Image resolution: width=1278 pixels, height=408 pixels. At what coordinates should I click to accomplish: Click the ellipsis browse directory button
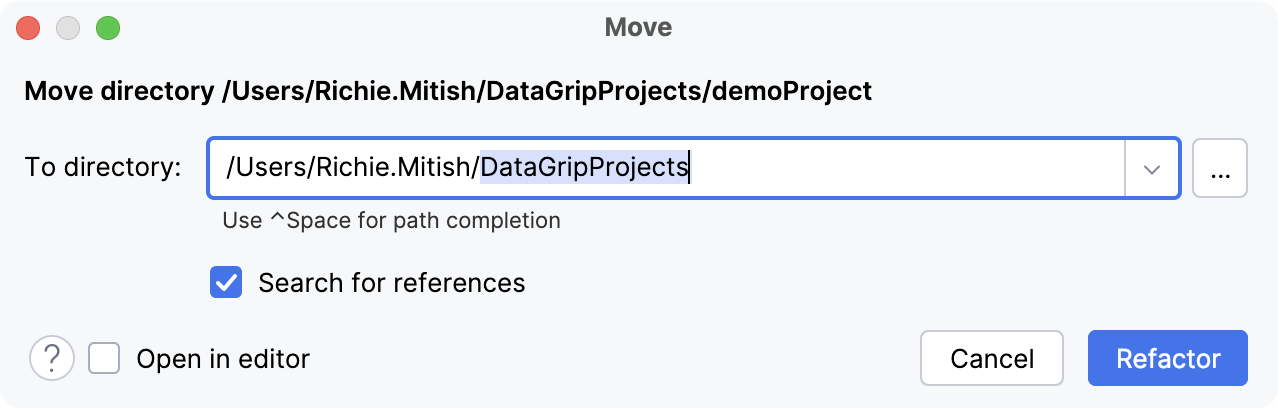pyautogui.click(x=1220, y=168)
